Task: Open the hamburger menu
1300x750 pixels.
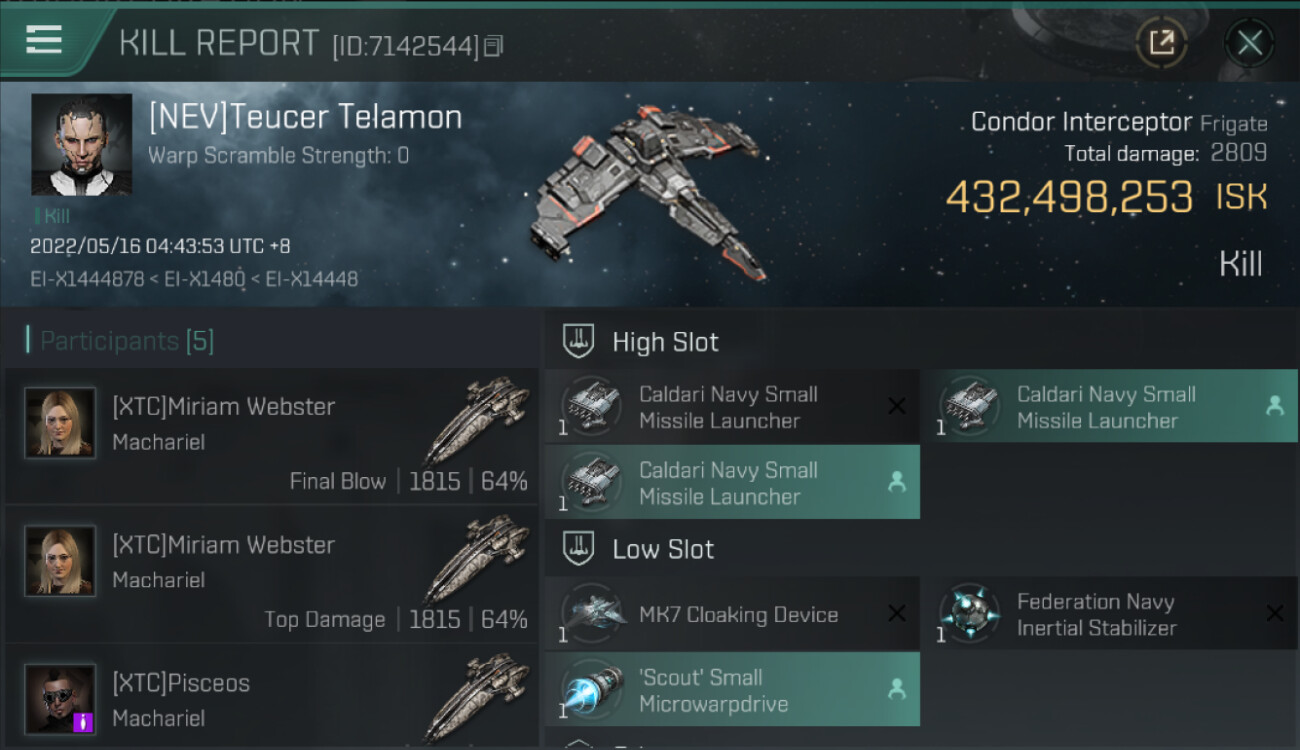Action: coord(44,40)
